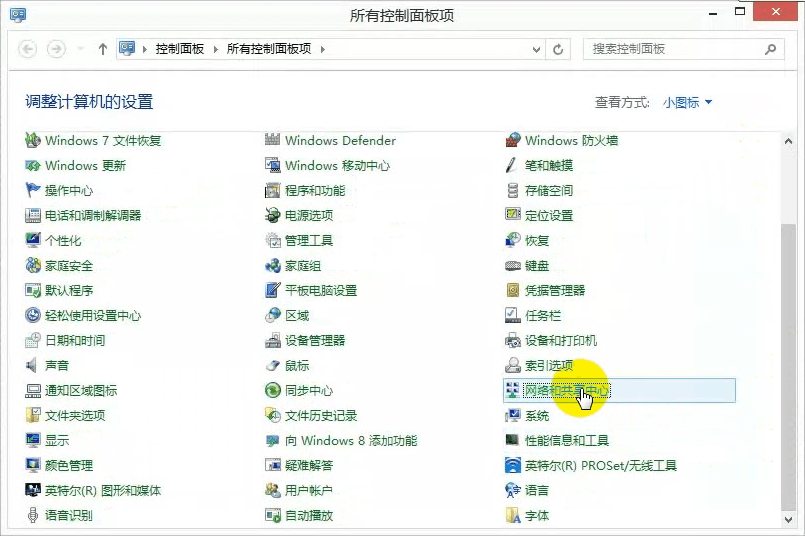Expand the chevron after 所有控制面板项 in breadcrumb
The image size is (805, 536).
[x=323, y=49]
